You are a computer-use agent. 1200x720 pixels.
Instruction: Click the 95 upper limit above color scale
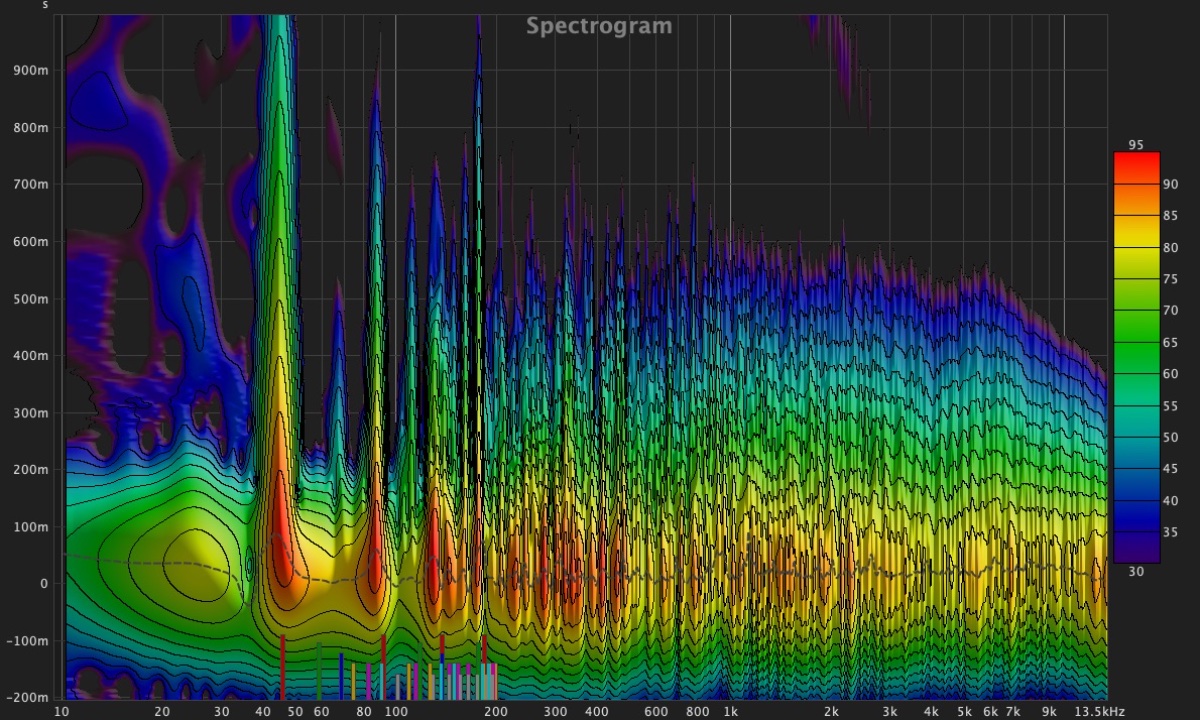(1135, 145)
